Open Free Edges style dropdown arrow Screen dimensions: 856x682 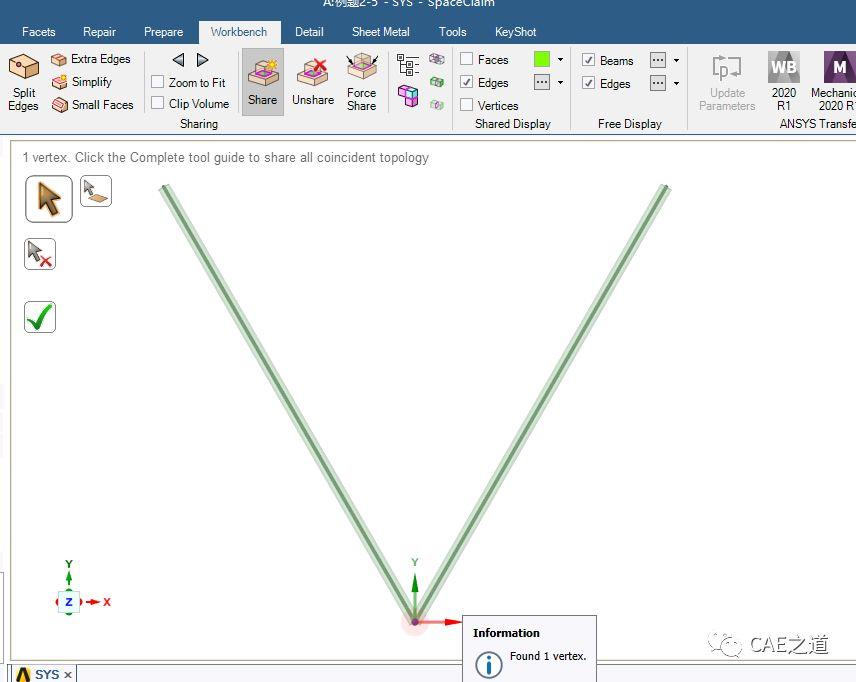tap(676, 84)
